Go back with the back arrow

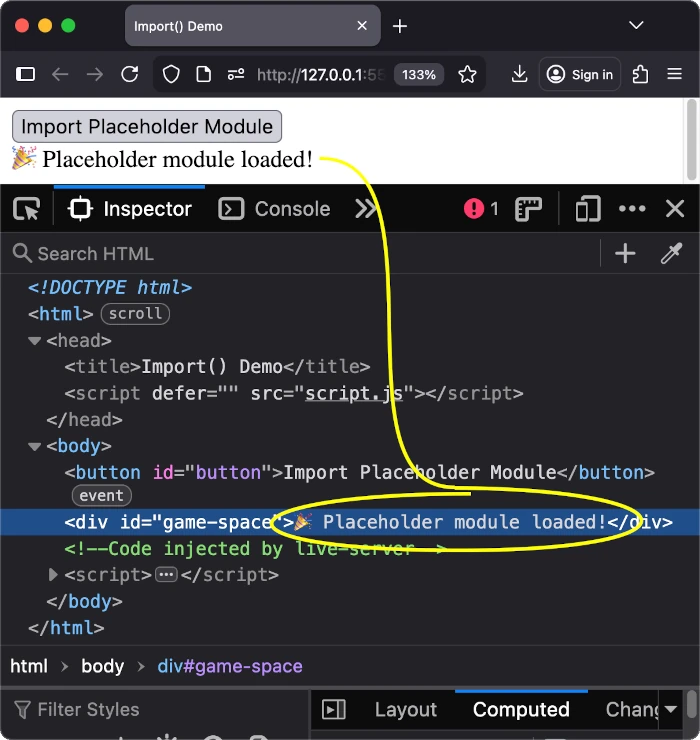click(60, 75)
